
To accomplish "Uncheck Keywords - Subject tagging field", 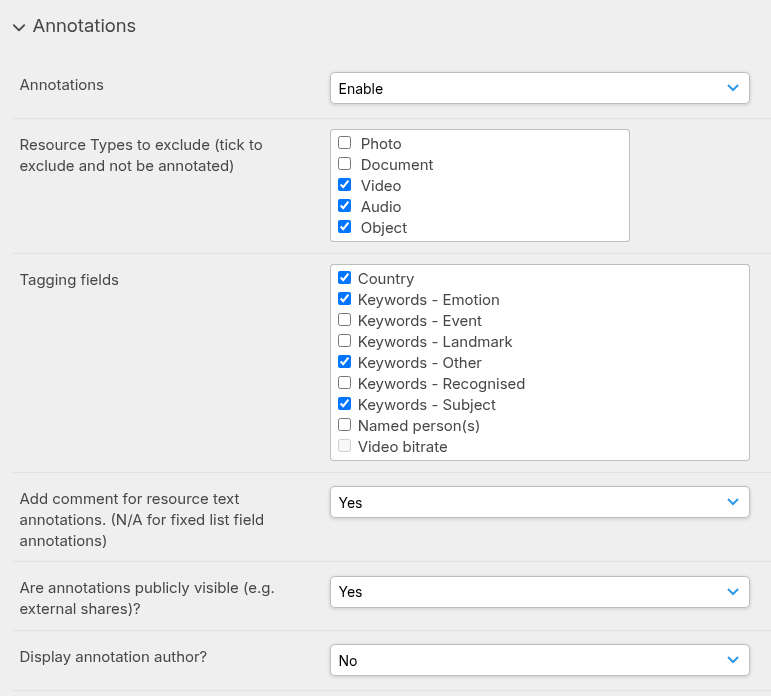I will tap(345, 404).
